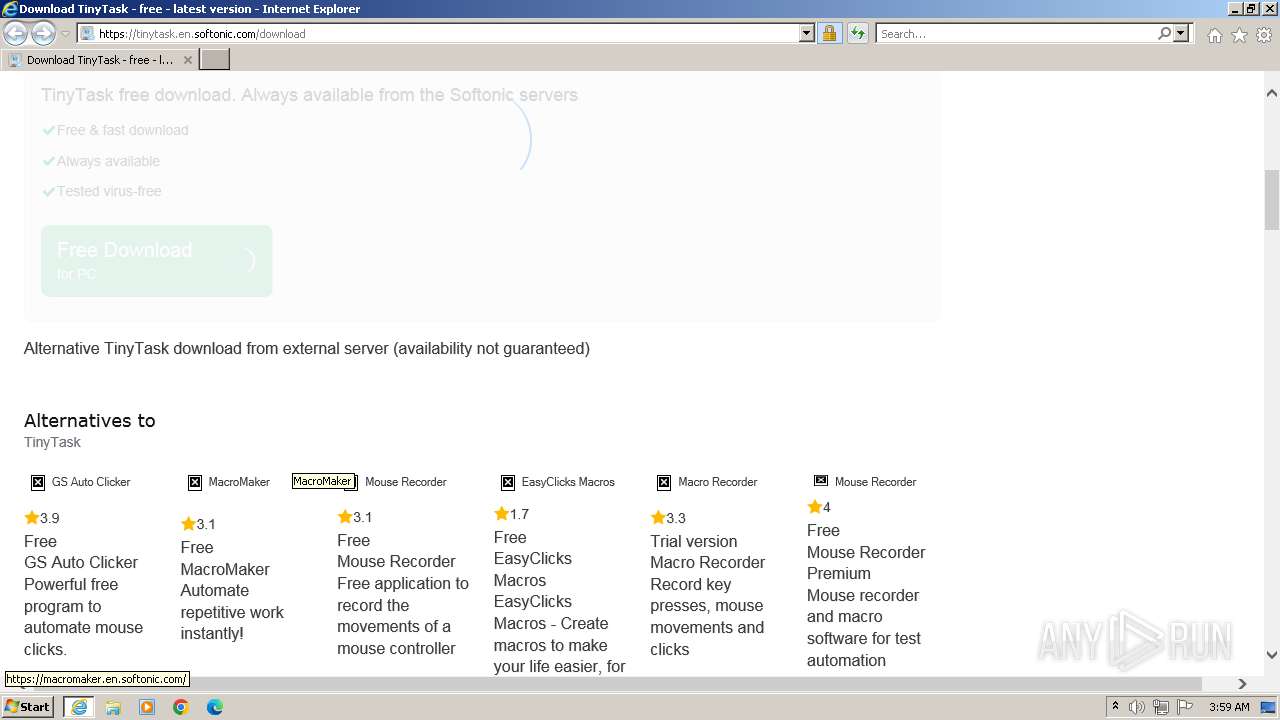The height and width of the screenshot is (720, 1280).
Task: Click the MacroMaker broken image icon
Action: [195, 482]
